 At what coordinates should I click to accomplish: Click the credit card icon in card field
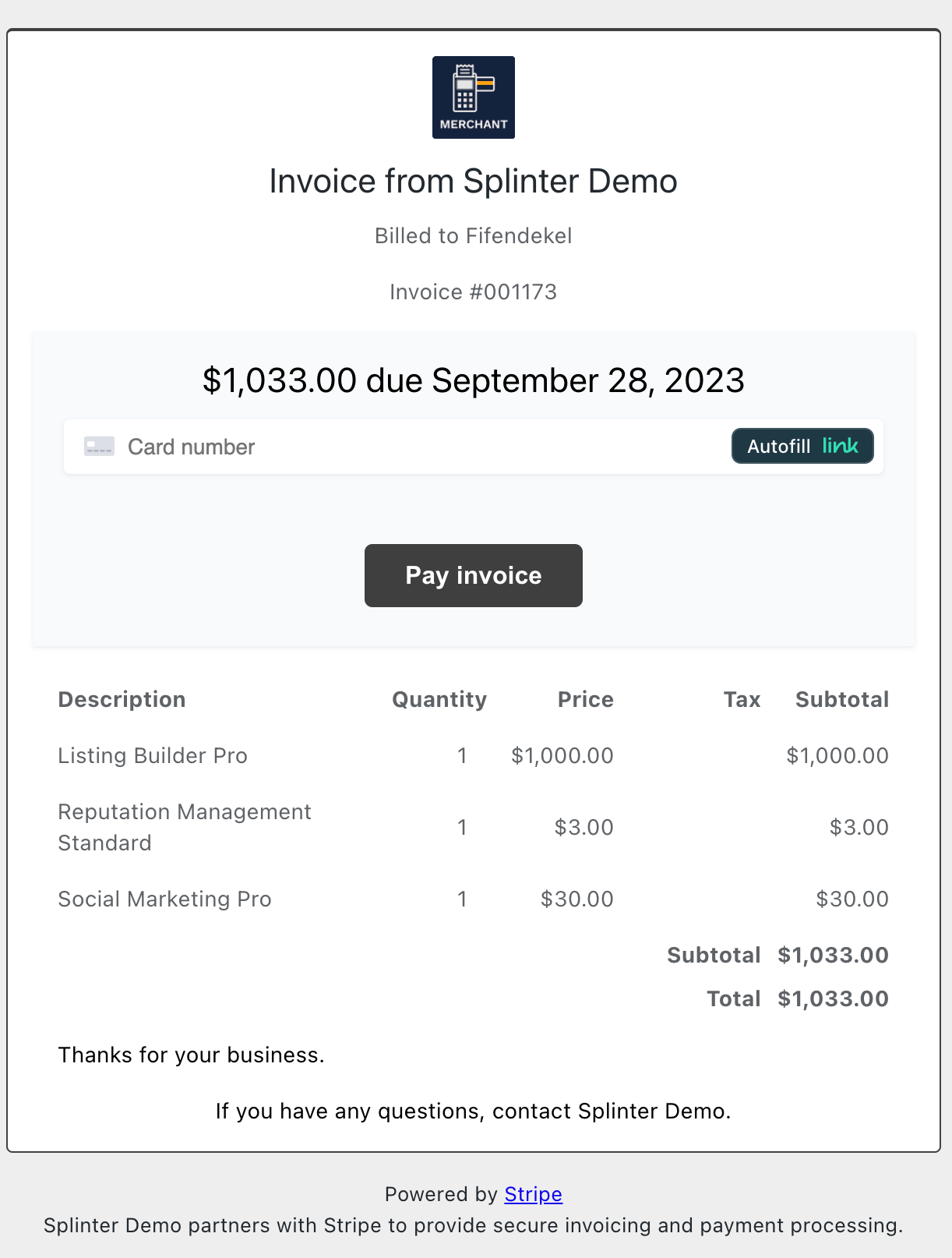click(99, 447)
